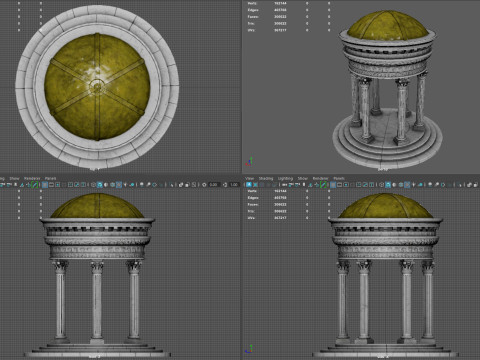Click Exposure icon beside 0.00 field
This screenshot has width=480, height=360.
204,184
